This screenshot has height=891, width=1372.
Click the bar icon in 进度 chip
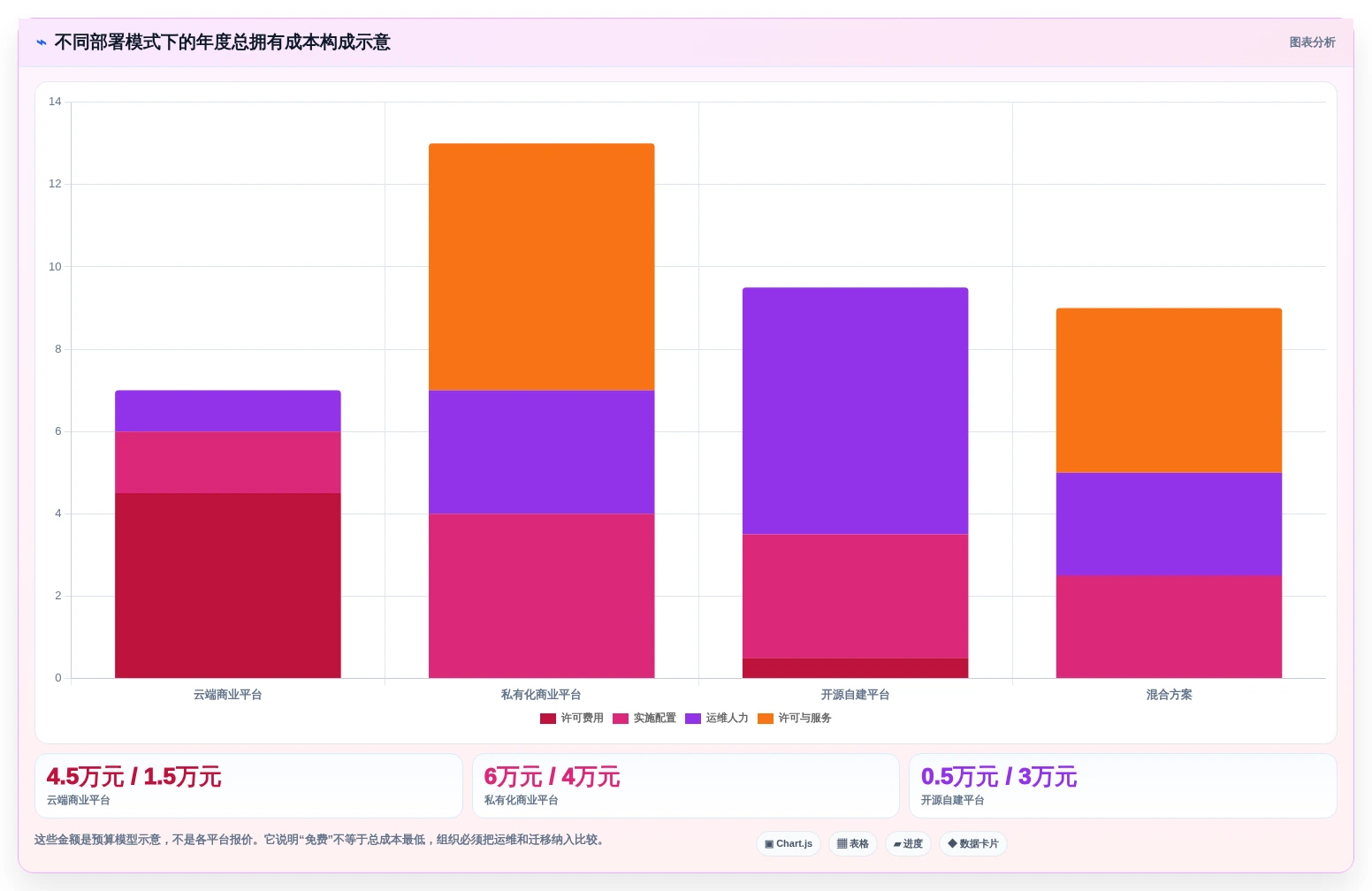897,844
